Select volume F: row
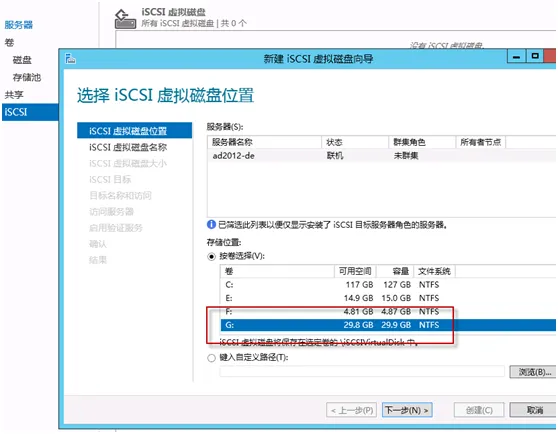The width and height of the screenshot is (558, 434). [x=388, y=312]
